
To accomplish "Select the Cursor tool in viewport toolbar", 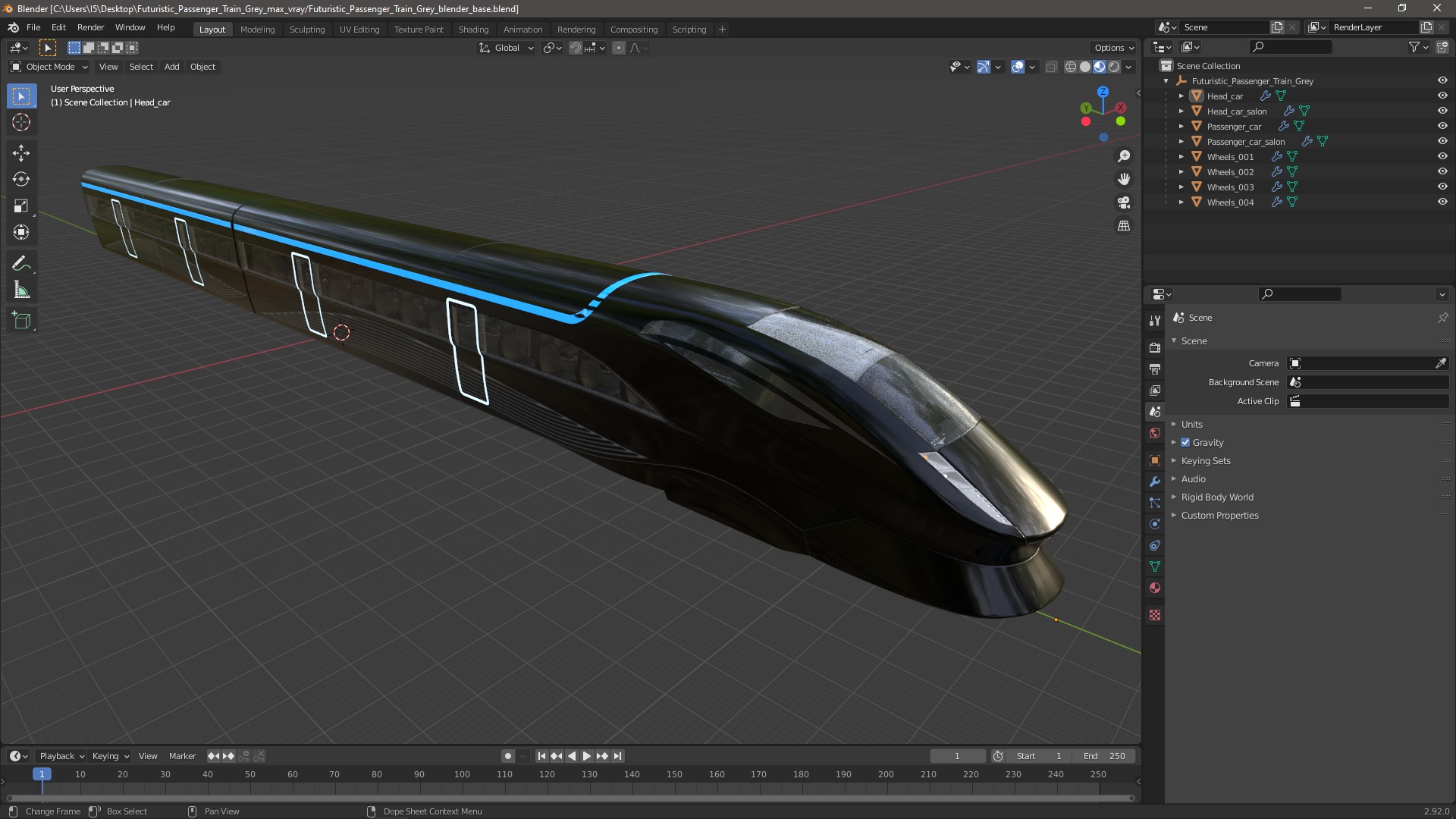I will [21, 123].
